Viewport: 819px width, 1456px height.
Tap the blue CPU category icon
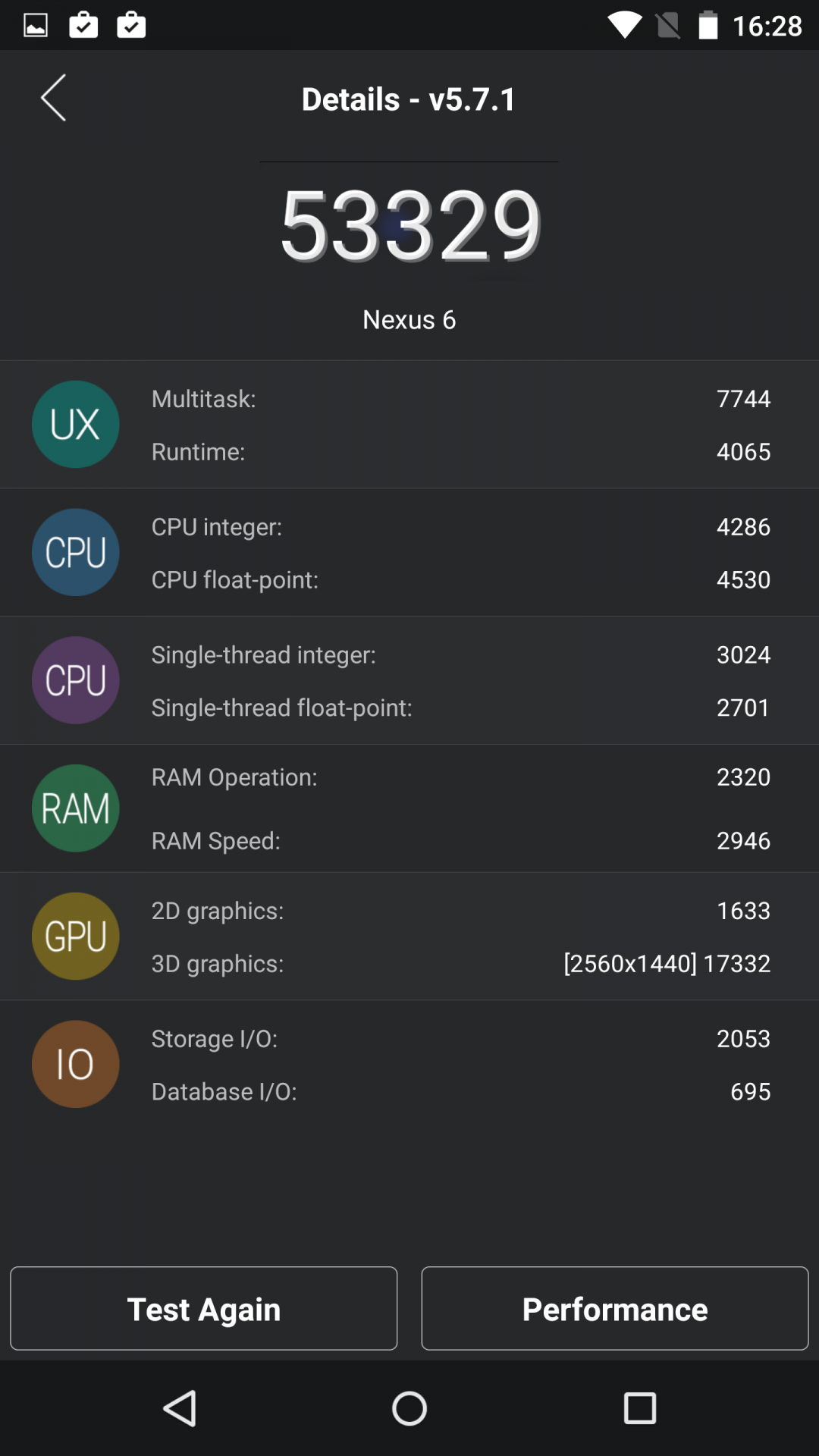click(x=75, y=552)
